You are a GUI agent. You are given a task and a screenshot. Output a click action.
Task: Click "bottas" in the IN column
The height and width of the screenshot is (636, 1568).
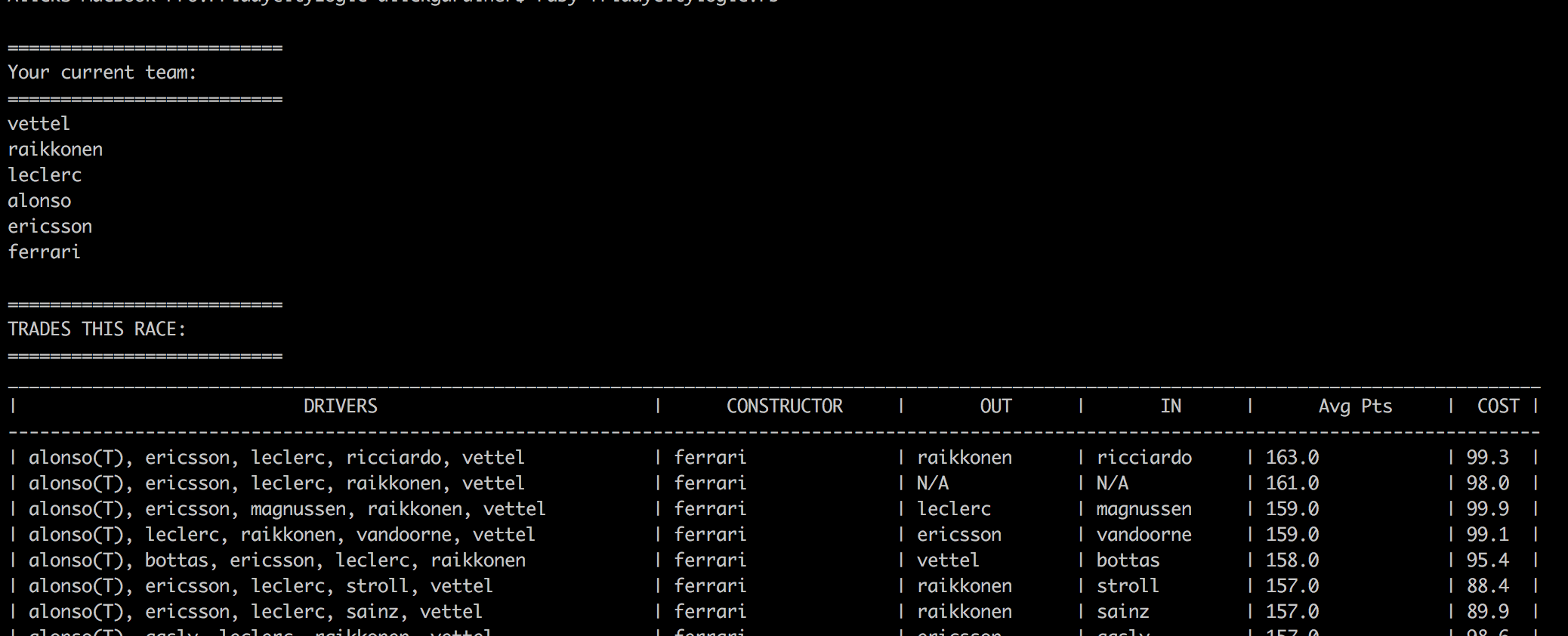[x=1128, y=560]
